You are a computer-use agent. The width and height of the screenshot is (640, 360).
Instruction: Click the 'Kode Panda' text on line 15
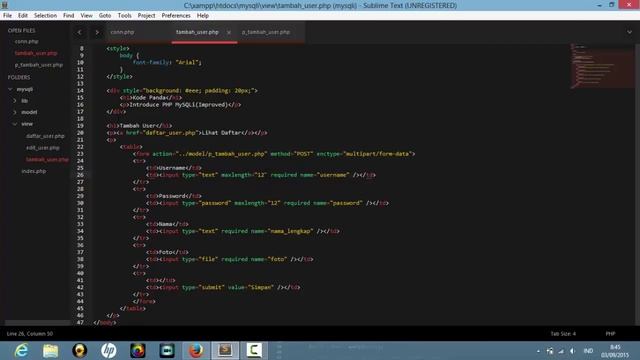point(149,98)
